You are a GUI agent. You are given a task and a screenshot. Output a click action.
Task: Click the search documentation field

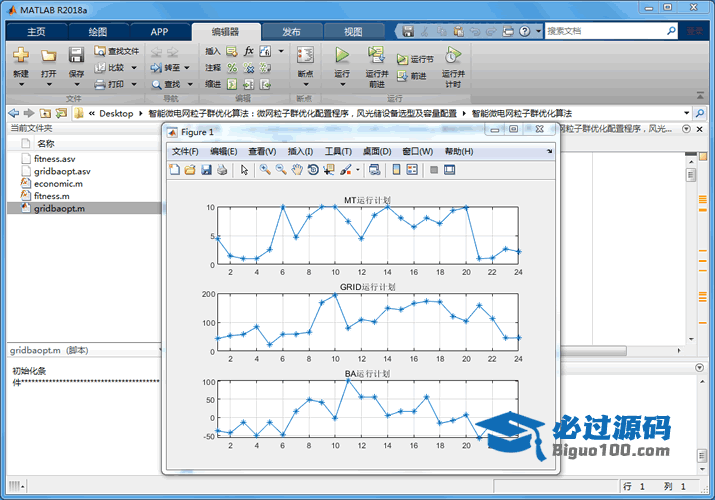606,31
